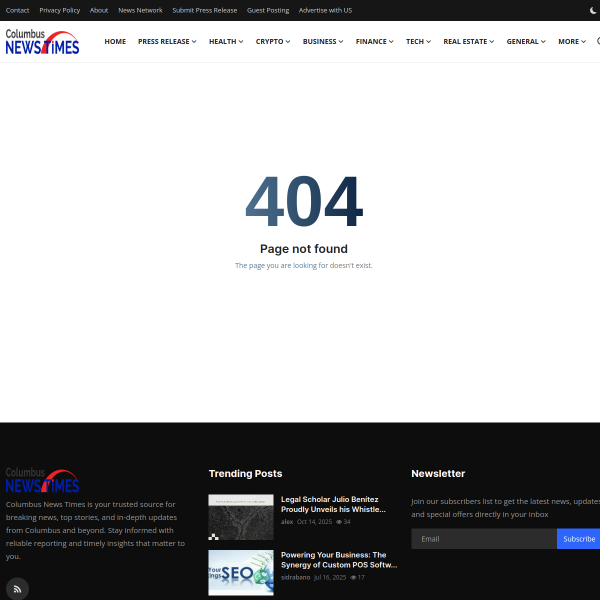
Task: Expand the Health dropdown menu
Action: tap(226, 41)
